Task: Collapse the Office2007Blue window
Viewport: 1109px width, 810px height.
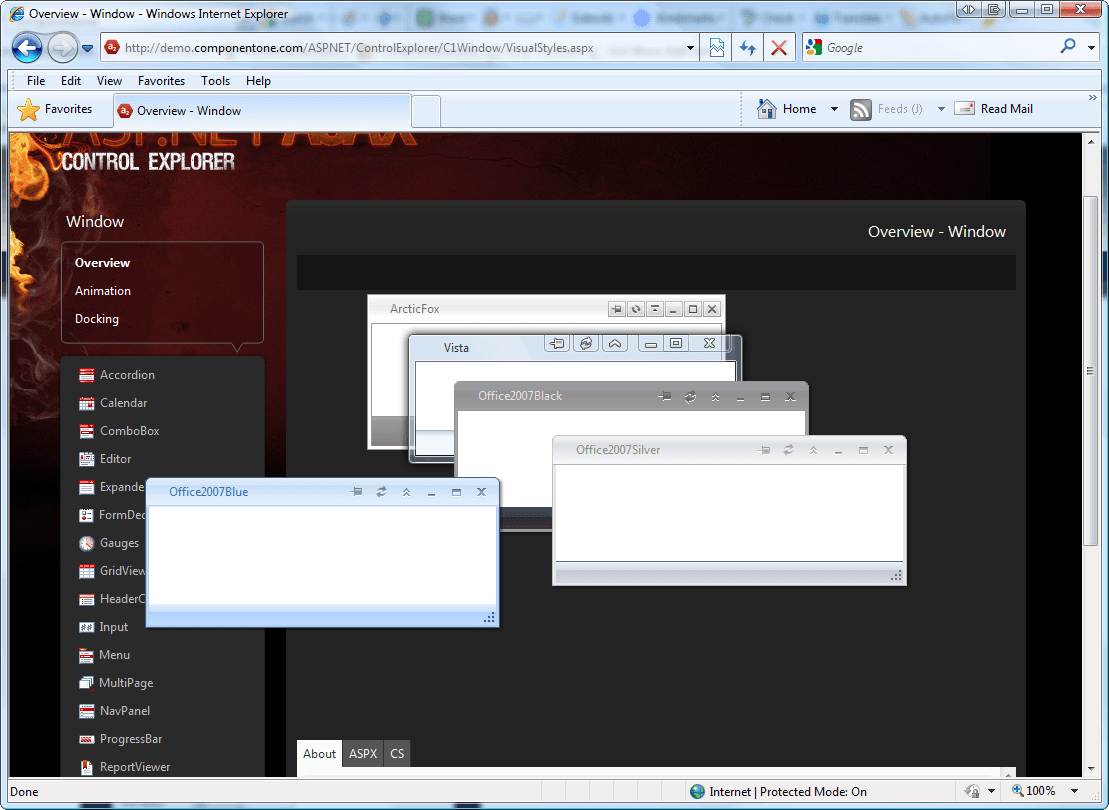Action: point(406,492)
